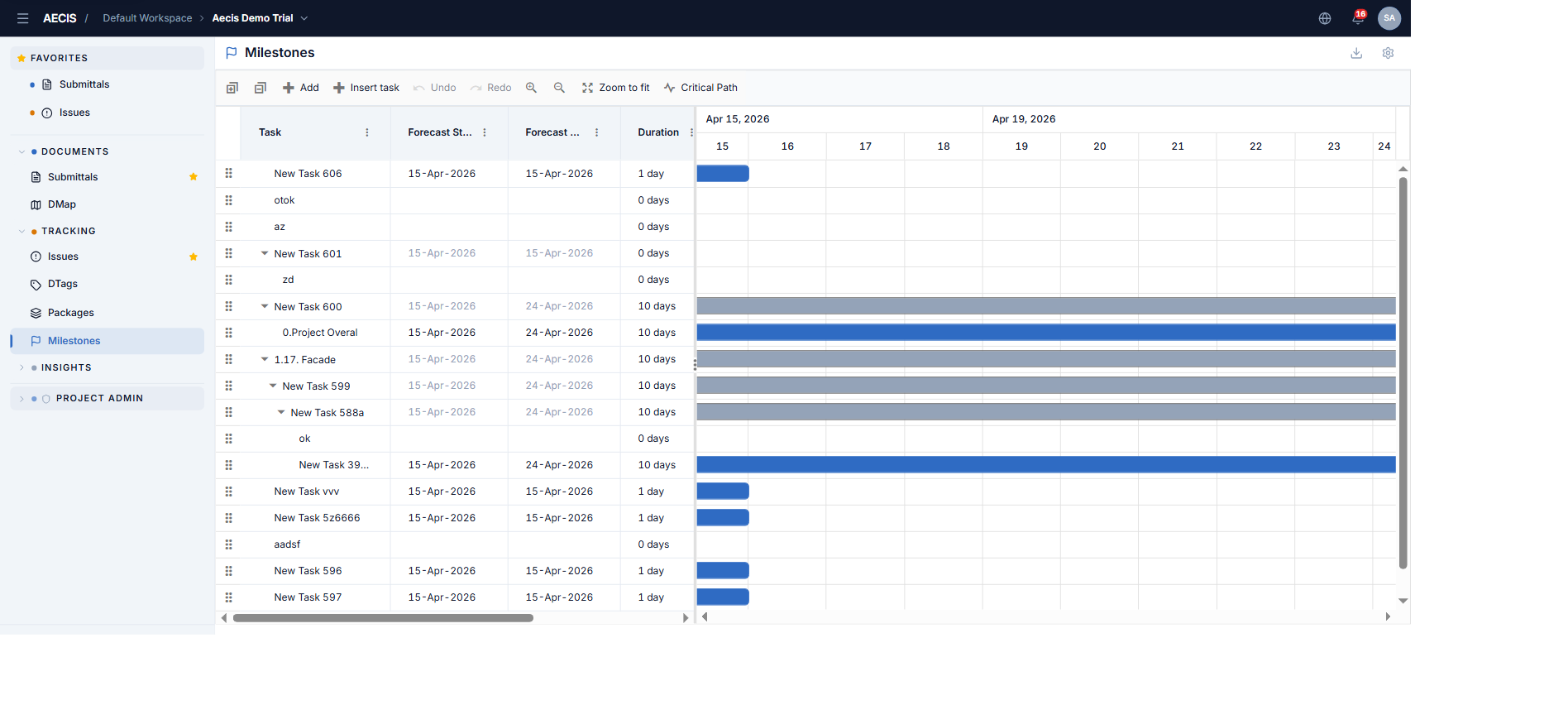Collapse New Task 601 subtasks

[265, 253]
